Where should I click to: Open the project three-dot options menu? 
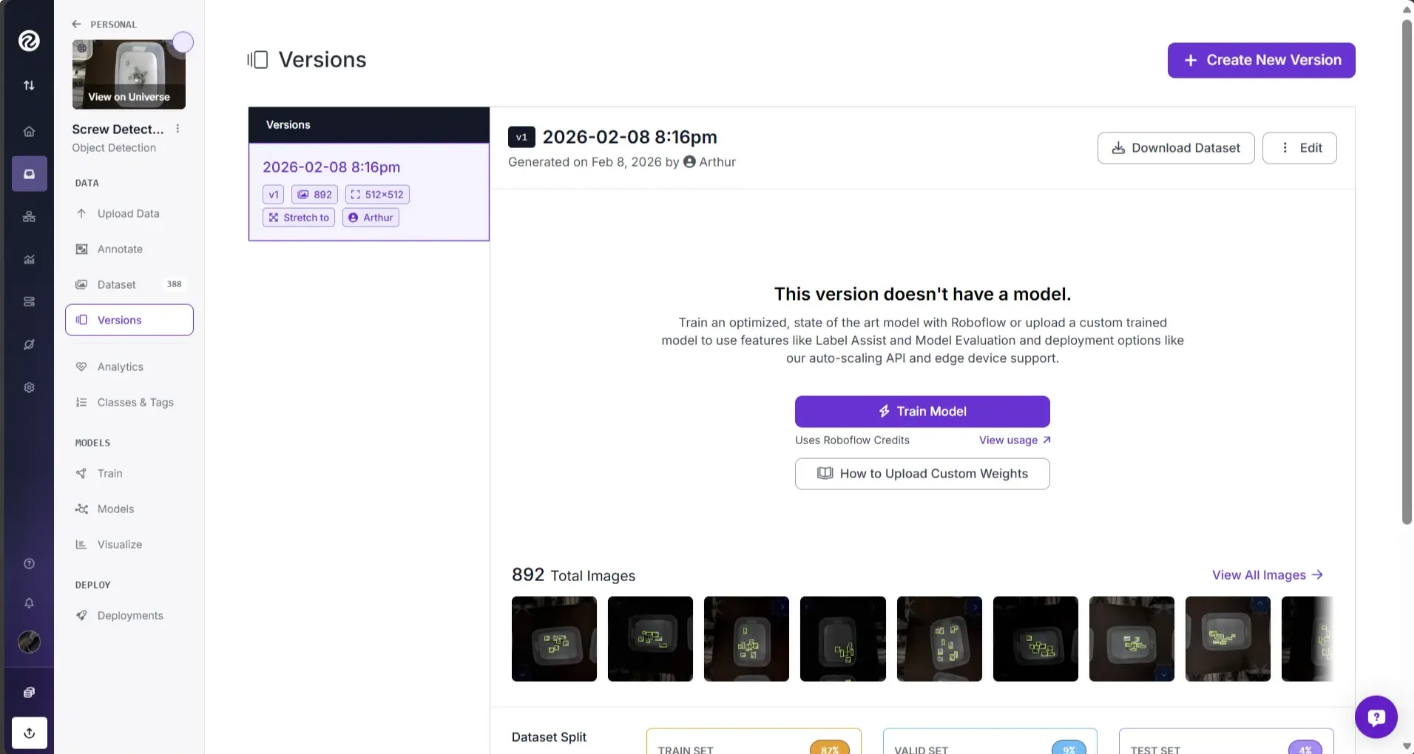point(178,129)
